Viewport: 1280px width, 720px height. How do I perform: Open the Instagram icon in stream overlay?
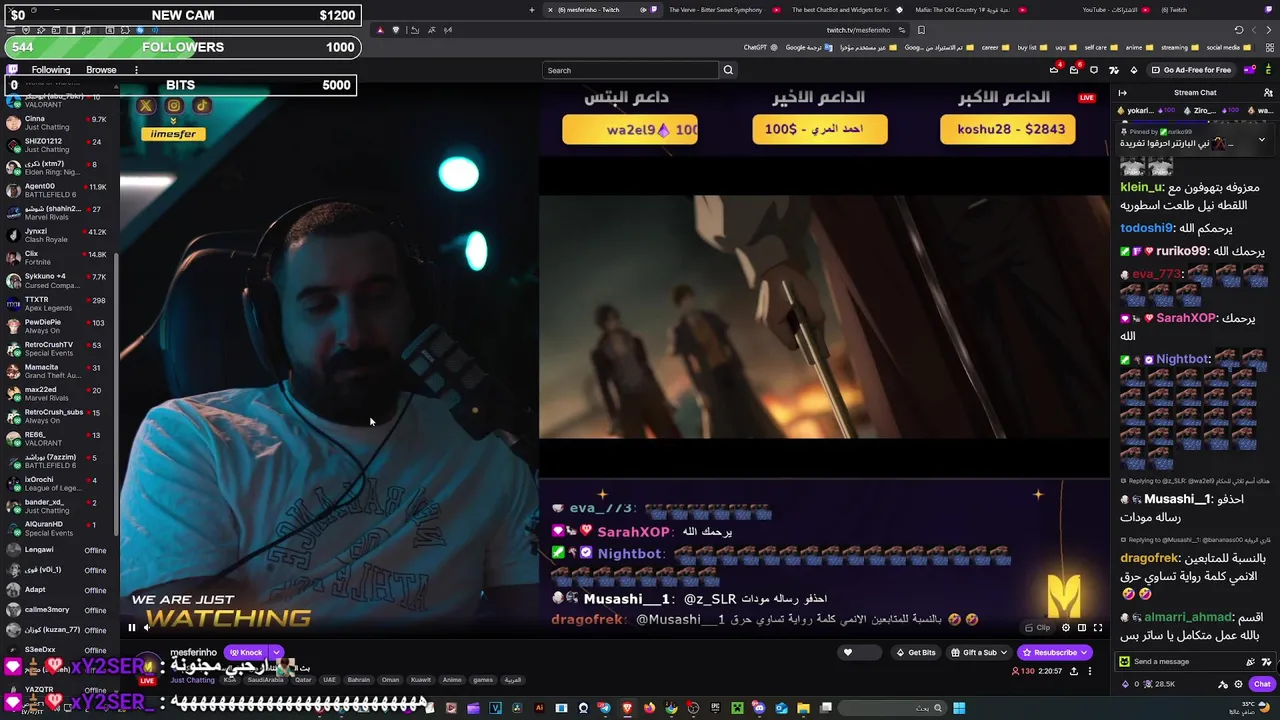pos(174,106)
